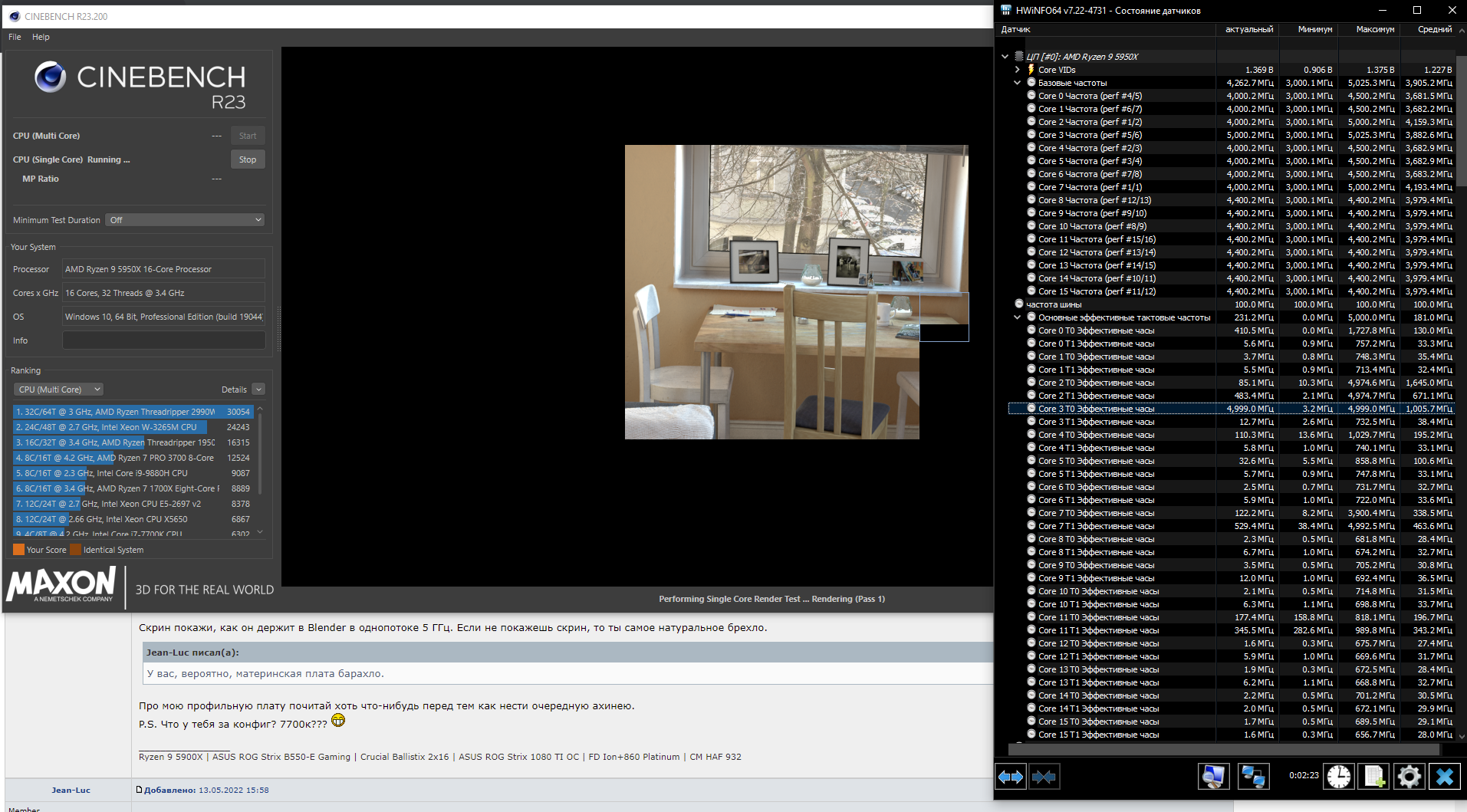Click the blue X close sensors icon
Viewport: 1467px width, 812px height.
1445,777
